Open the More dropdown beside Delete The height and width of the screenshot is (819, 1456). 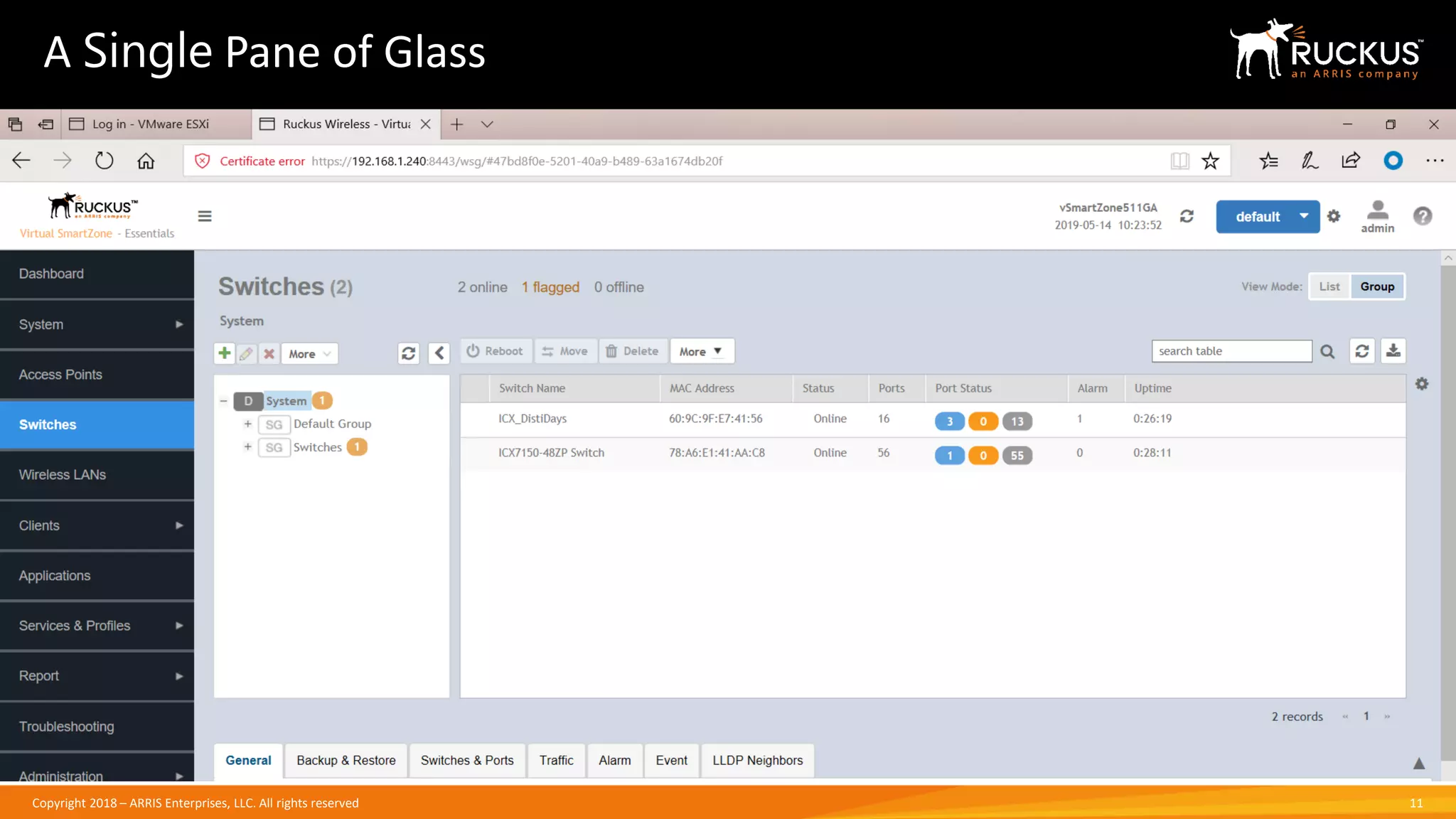[701, 351]
